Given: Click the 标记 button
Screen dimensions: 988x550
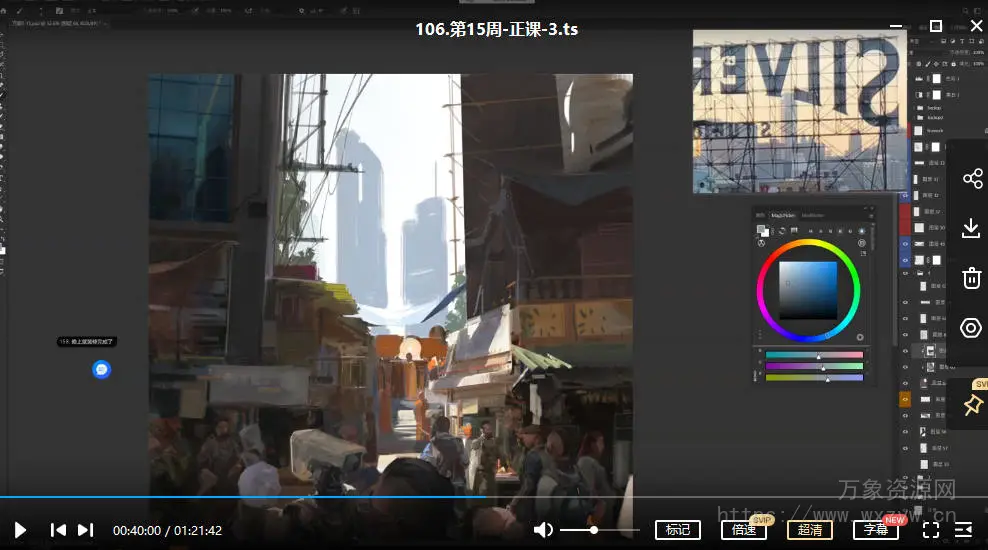Looking at the screenshot, I should [677, 530].
